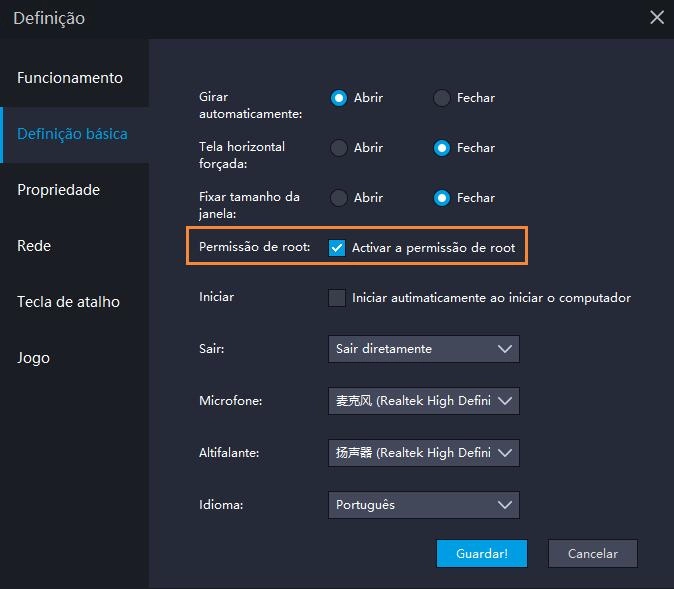Enable Iniciar automaticamente ao iniciar o computador
Viewport: 674px width, 589px height.
337,298
